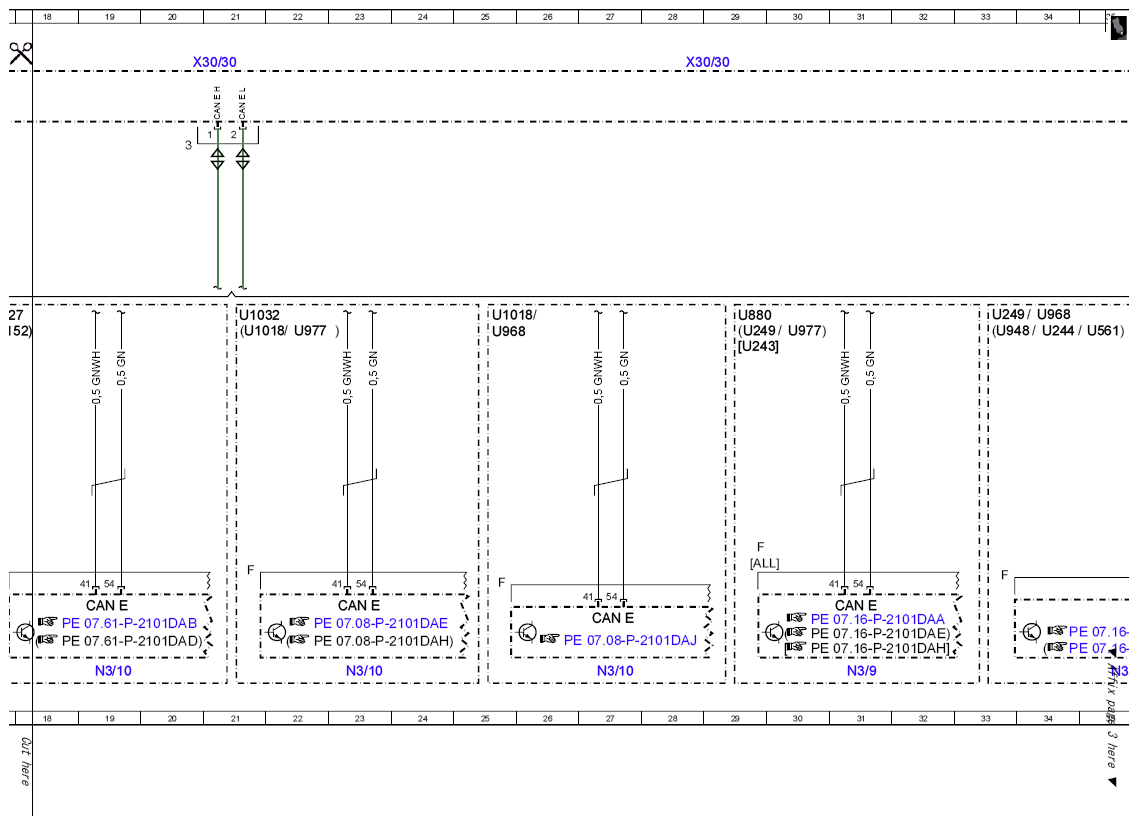Screen dimensions: 1138x825
Task: Click the CAN E H twisted-pair symbol below pin 1
Action: 218,159
